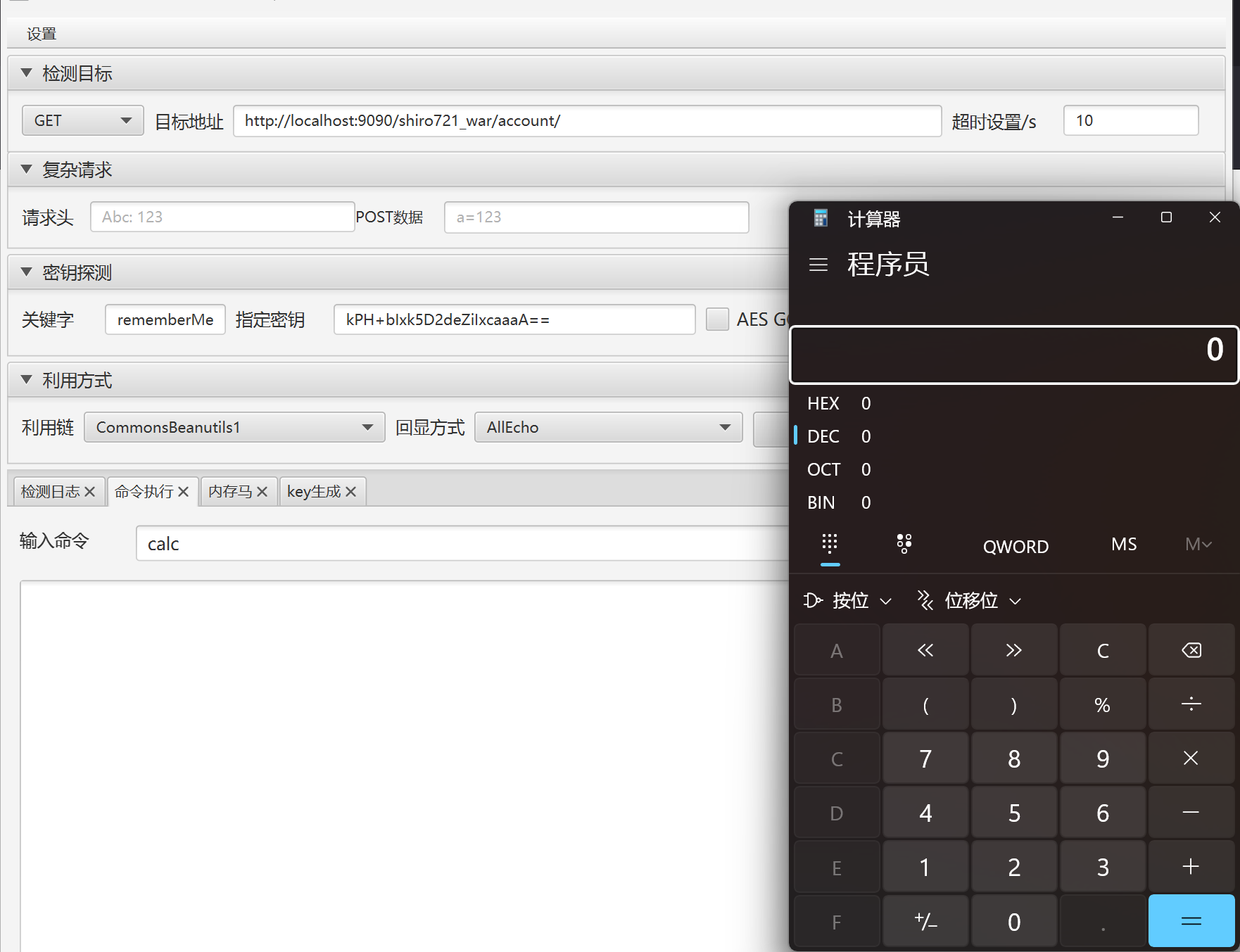Collapse the 利用方式 section
1240x952 pixels.
[27, 380]
